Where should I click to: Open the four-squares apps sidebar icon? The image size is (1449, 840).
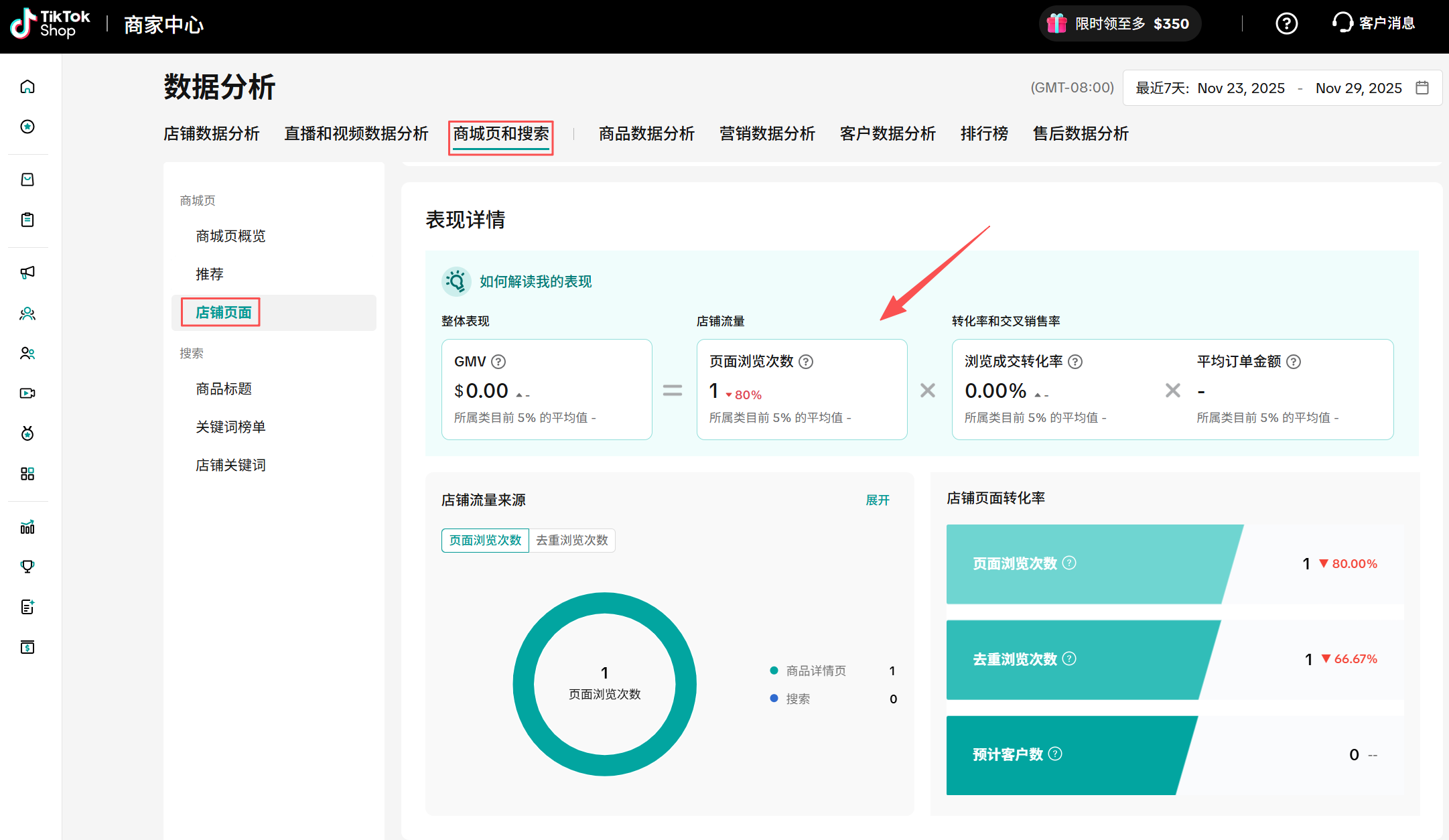click(27, 474)
